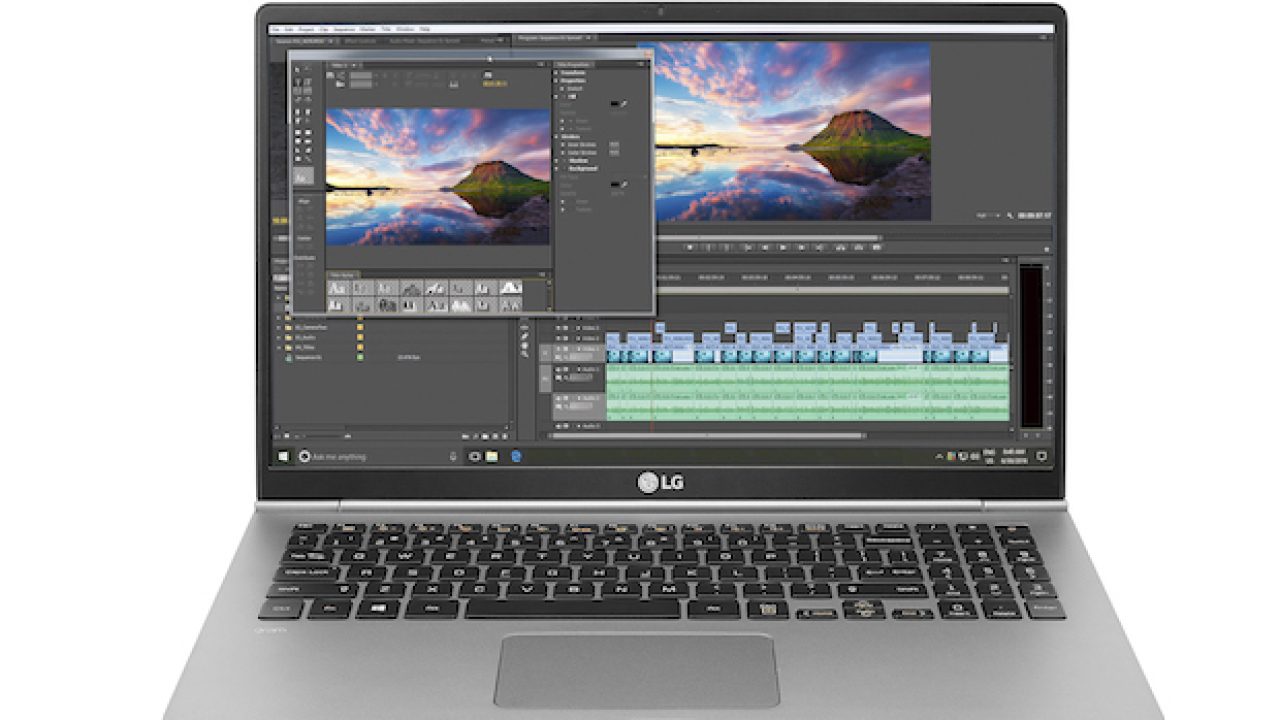The image size is (1280, 720).
Task: Expand the Video 3 track triangle
Action: coord(578,328)
